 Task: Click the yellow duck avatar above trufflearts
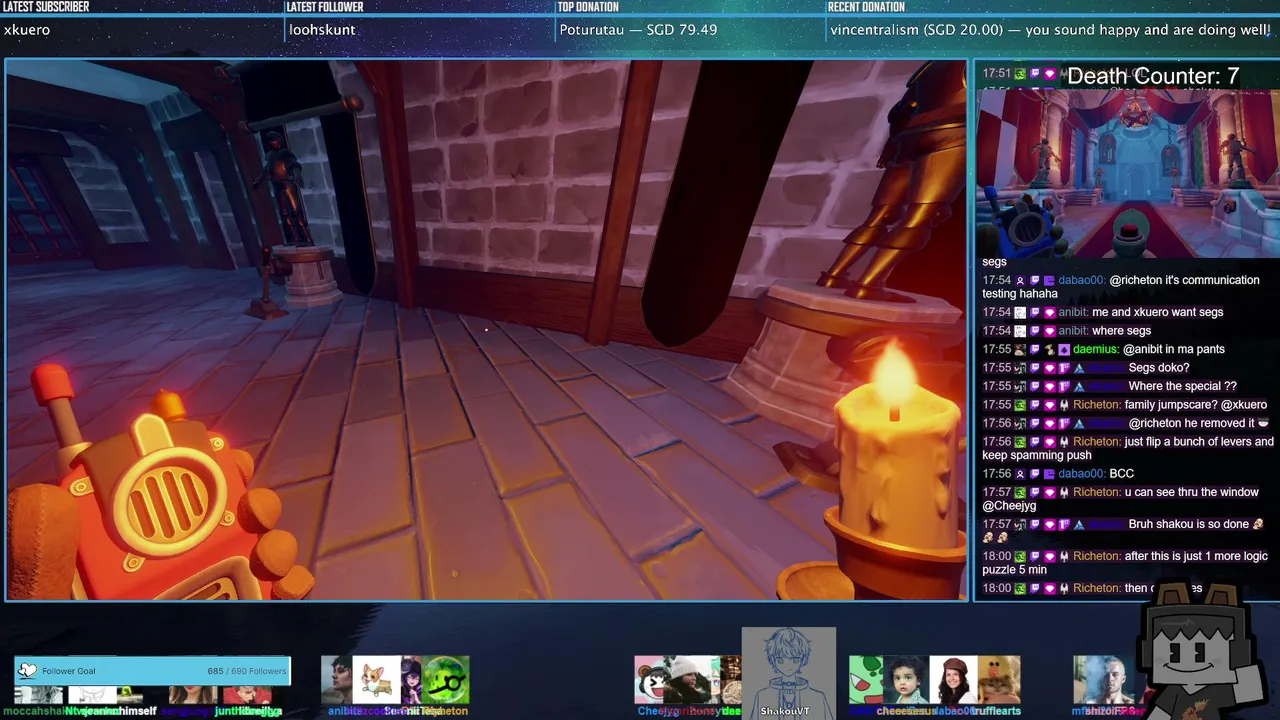[x=1000, y=680]
